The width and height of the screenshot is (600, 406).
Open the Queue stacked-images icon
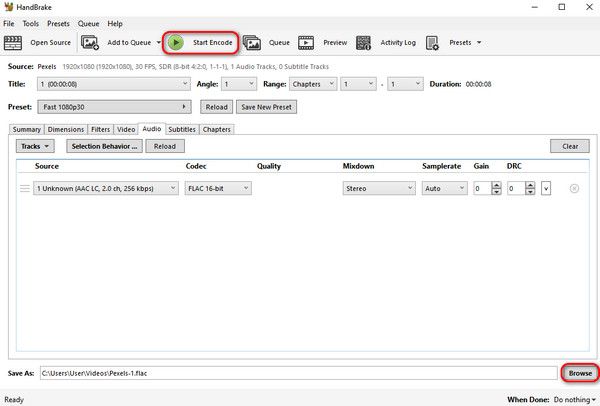252,42
